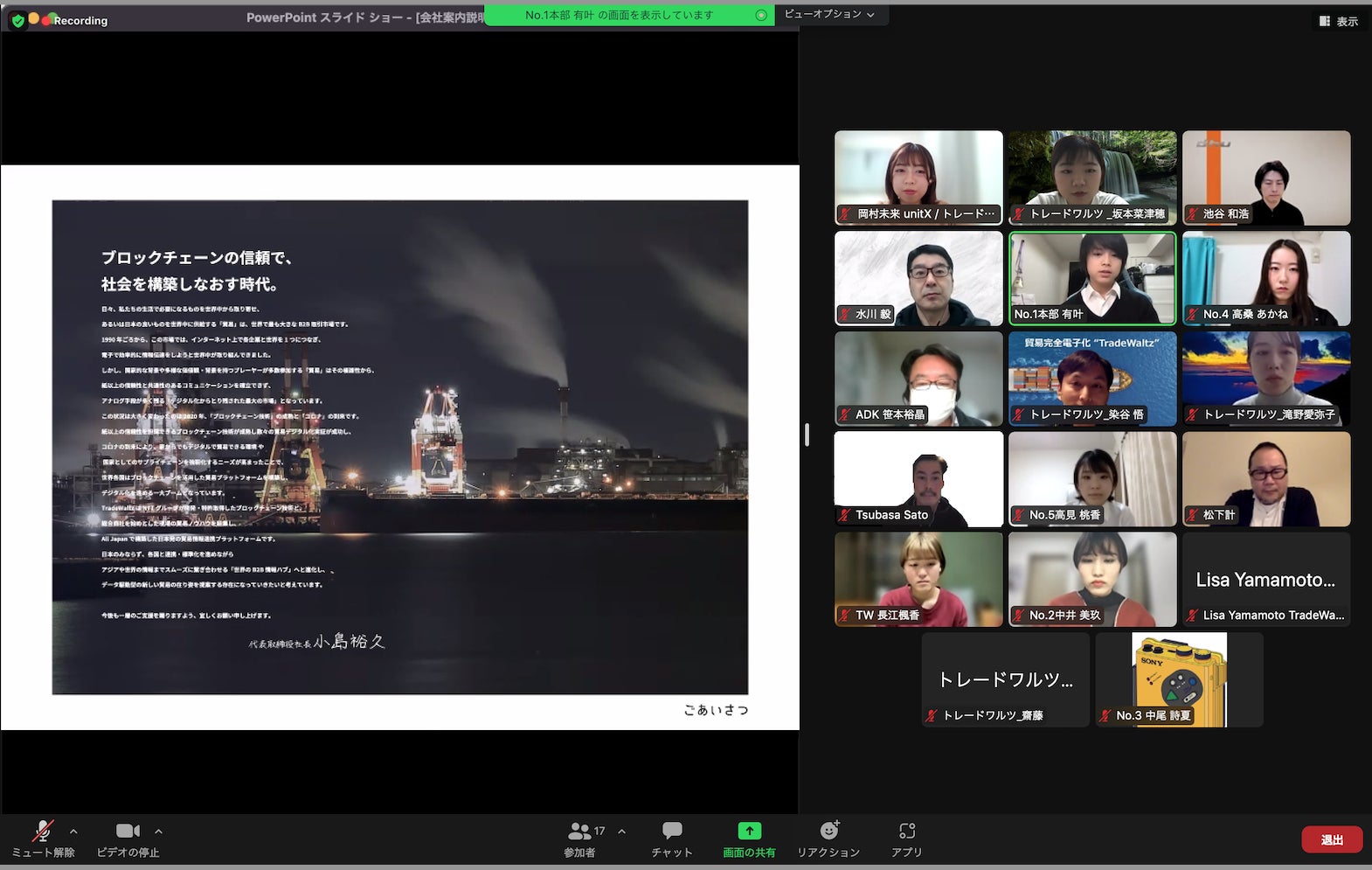Viewport: 1372px width, 870px height.
Task: Expand the participants options arrow
Action: click(621, 832)
